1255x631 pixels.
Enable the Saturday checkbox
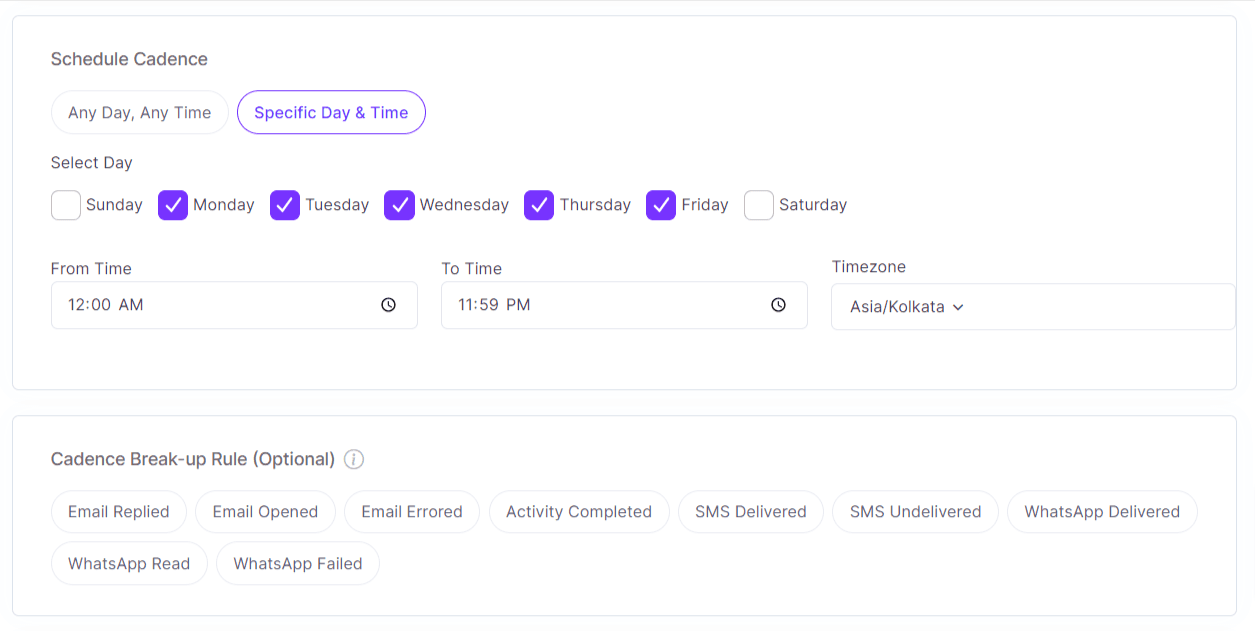point(758,204)
